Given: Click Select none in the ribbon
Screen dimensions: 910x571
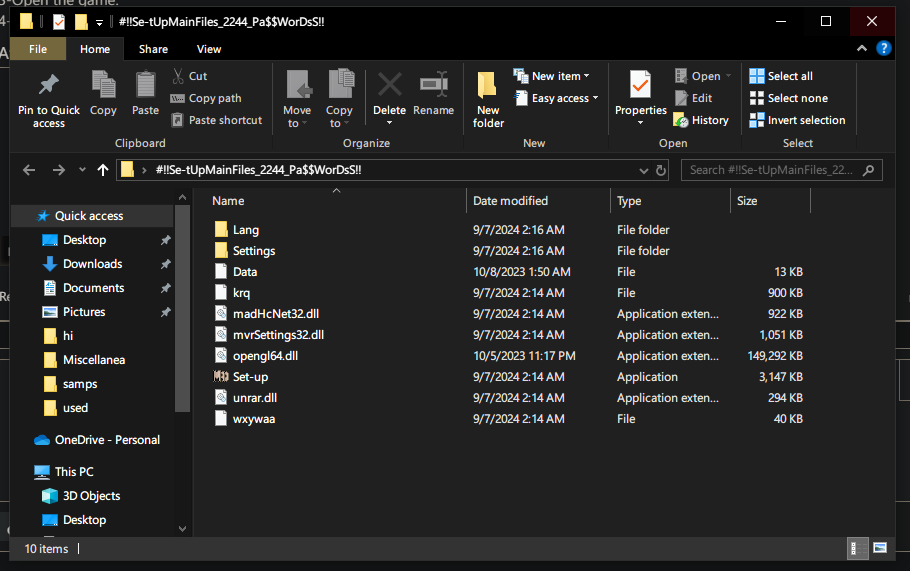Looking at the screenshot, I should 789,98.
